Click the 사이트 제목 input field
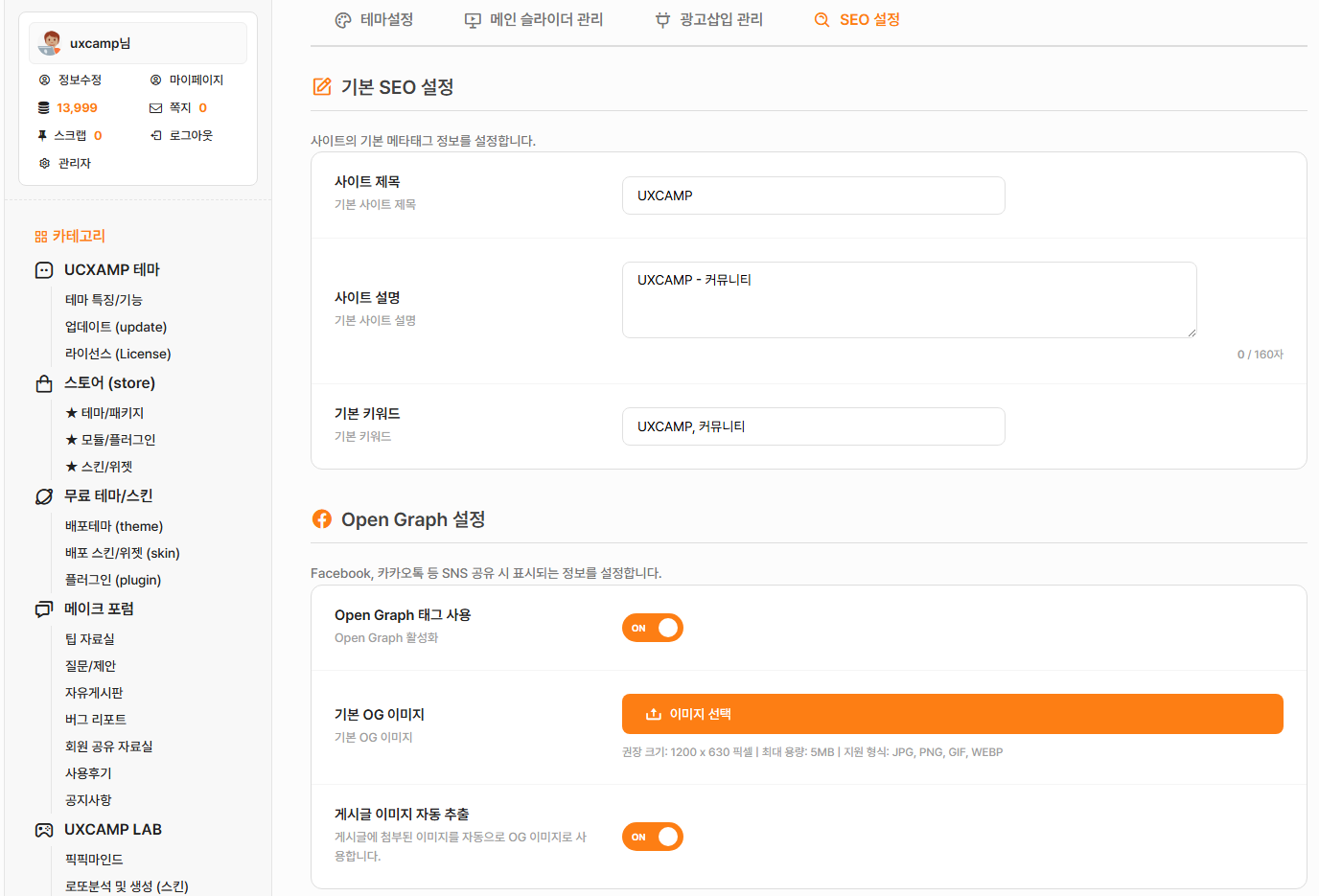This screenshot has height=896, width=1319. (813, 195)
